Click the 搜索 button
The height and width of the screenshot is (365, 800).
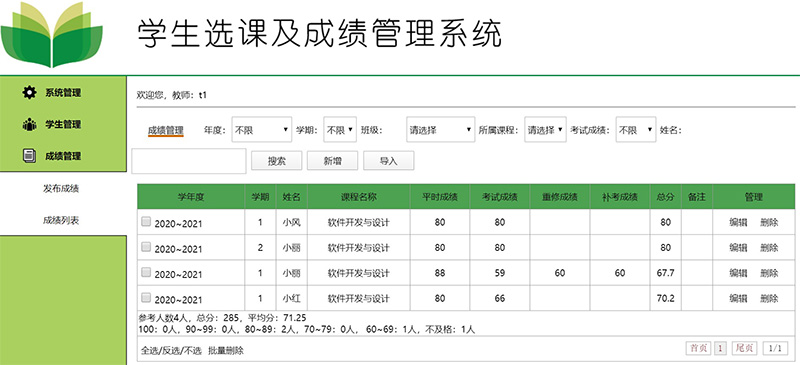point(277,161)
